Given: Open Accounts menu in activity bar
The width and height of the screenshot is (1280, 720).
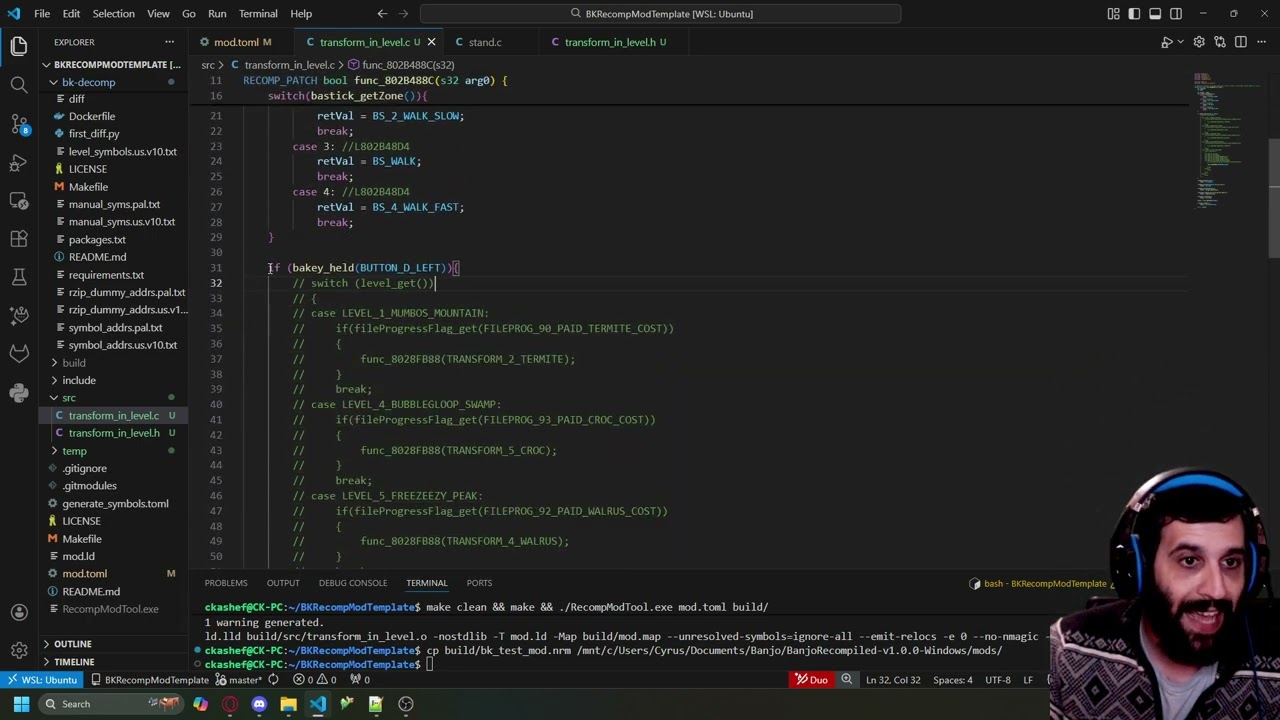Looking at the screenshot, I should coord(19,612).
